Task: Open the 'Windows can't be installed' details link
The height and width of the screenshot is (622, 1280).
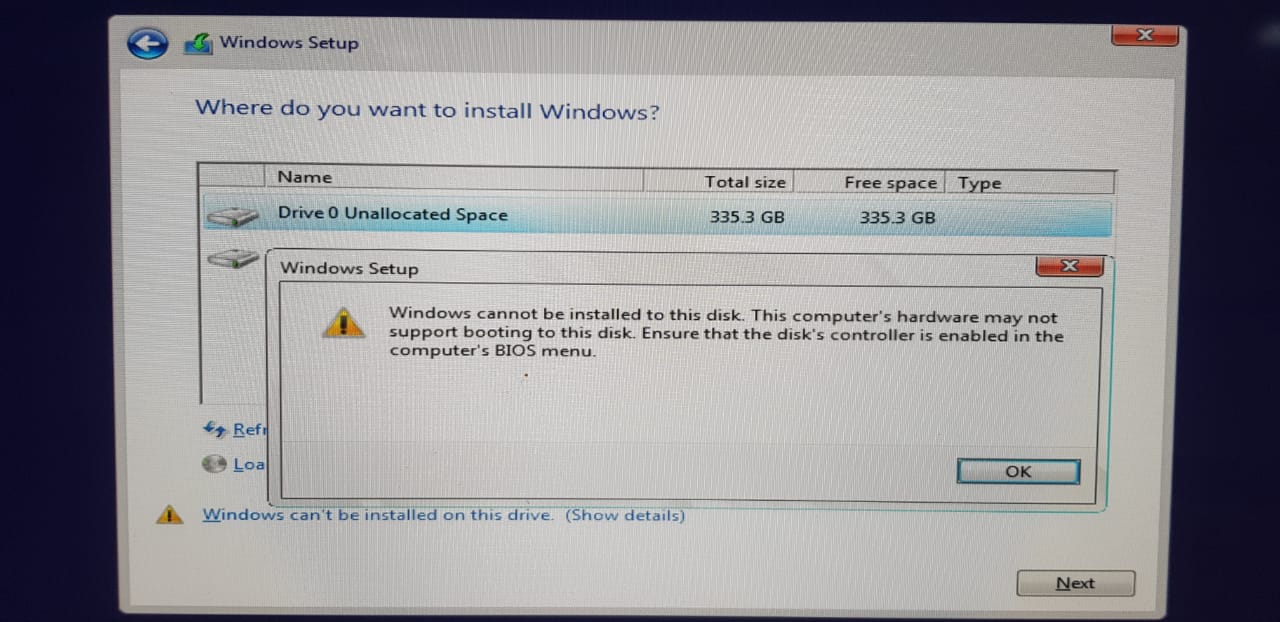Action: coord(444,515)
